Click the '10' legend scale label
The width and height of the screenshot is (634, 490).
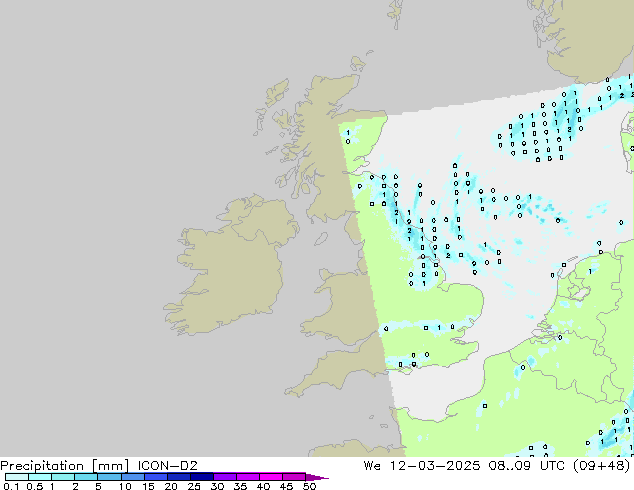point(125,486)
